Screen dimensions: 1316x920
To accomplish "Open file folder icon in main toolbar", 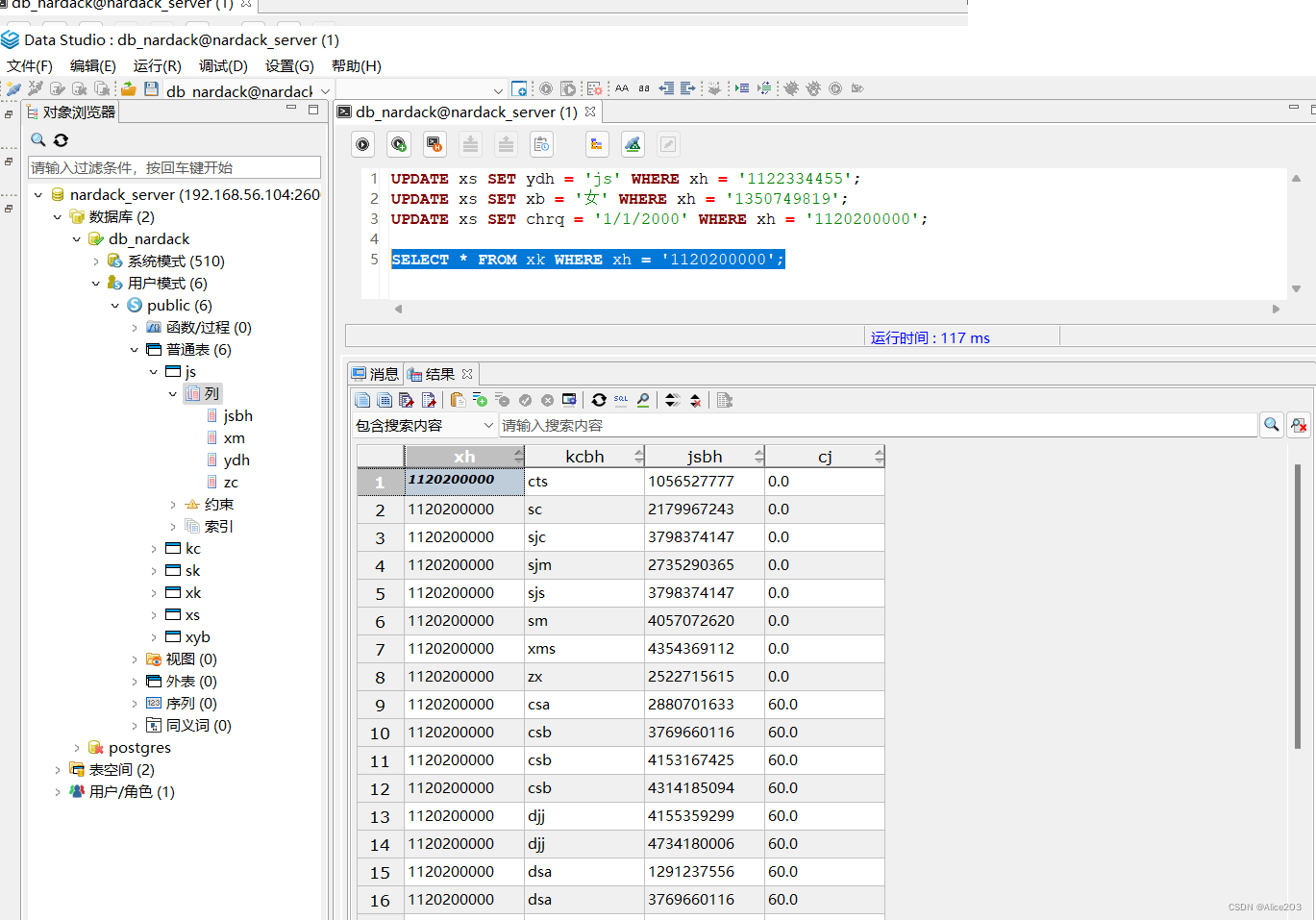I will [x=128, y=88].
